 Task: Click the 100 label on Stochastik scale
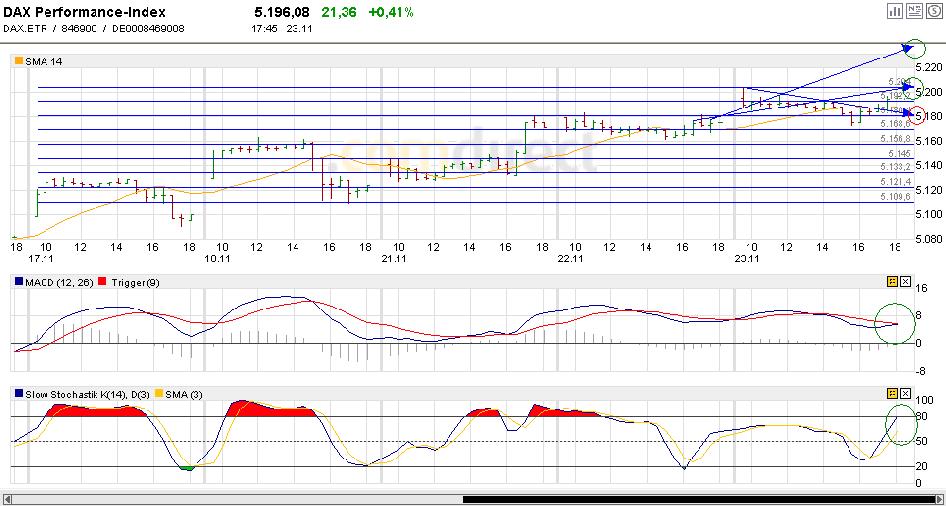click(x=924, y=400)
